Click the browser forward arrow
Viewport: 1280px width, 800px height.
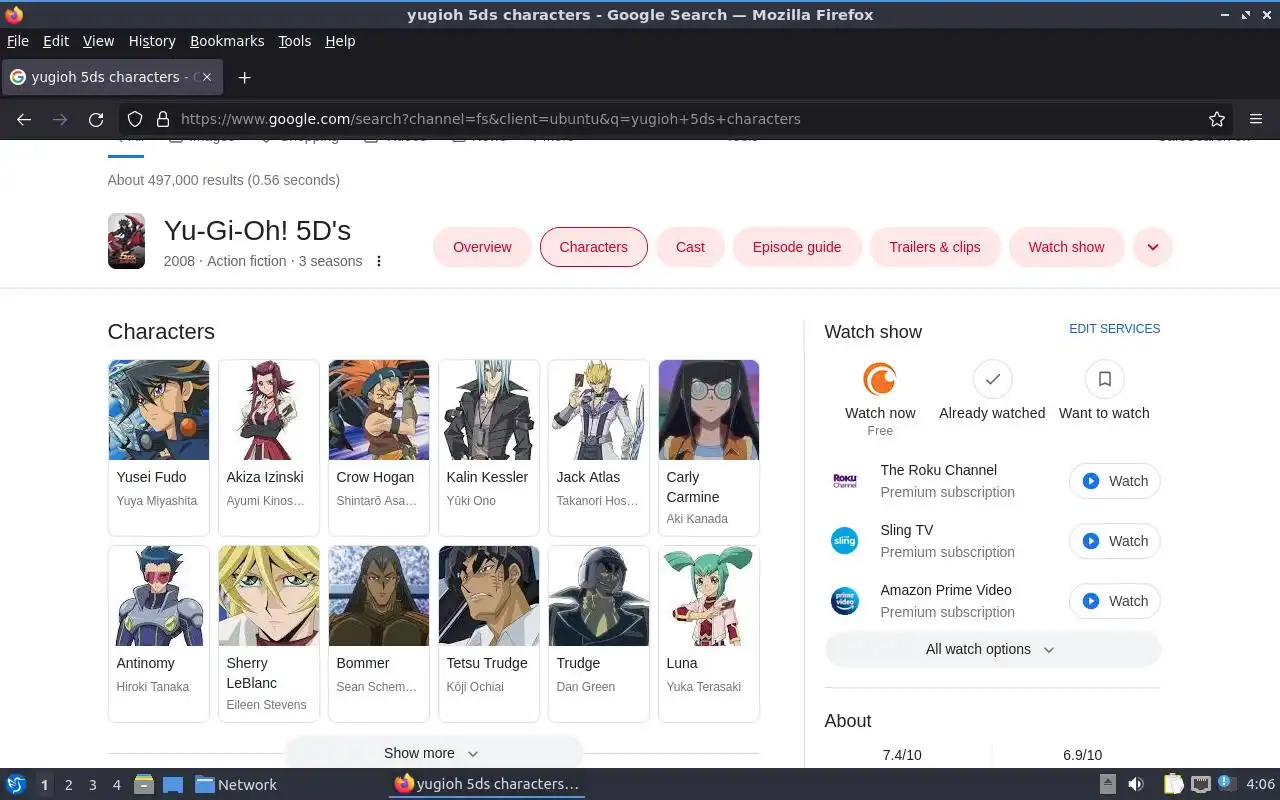[x=60, y=119]
